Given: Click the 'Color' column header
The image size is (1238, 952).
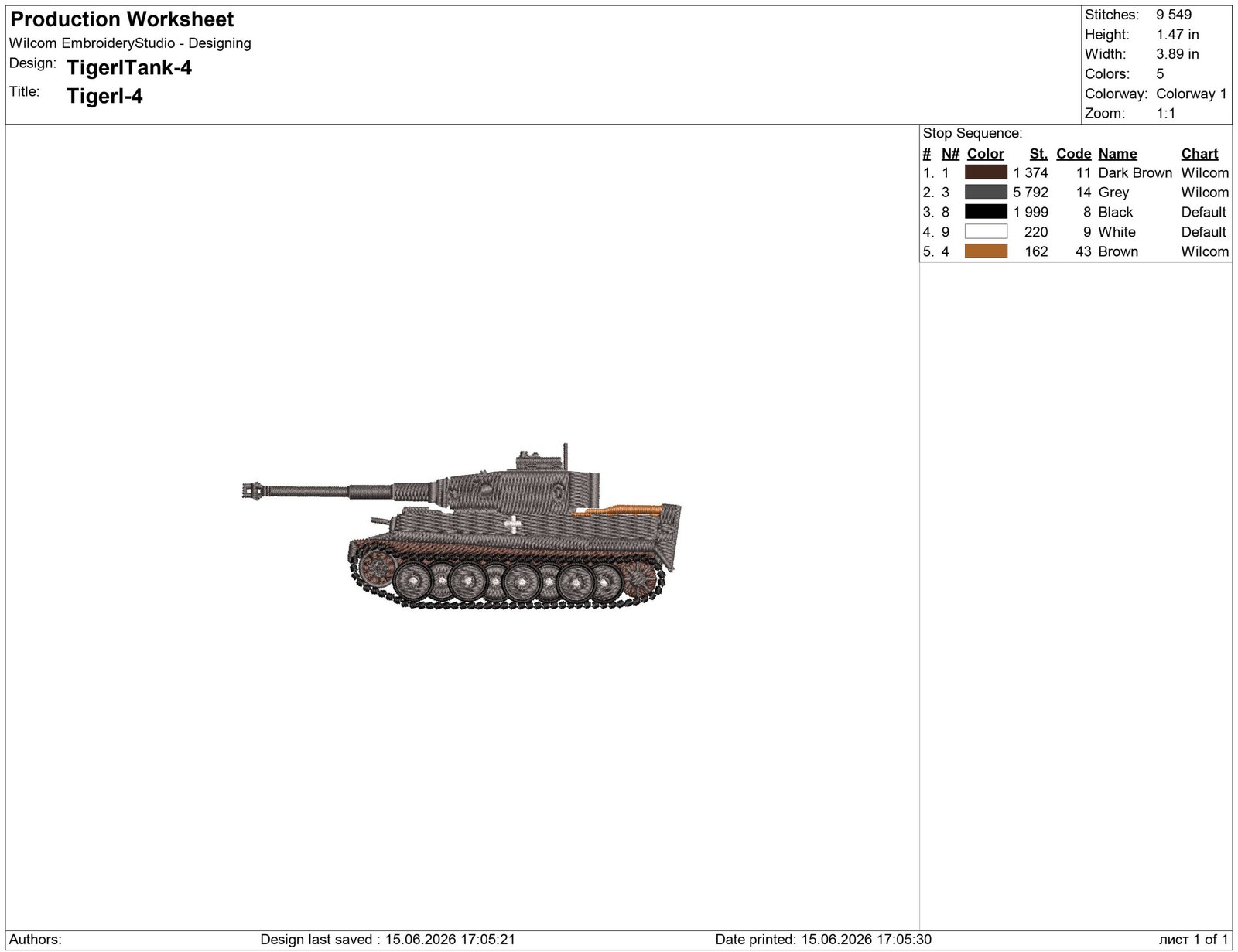Looking at the screenshot, I should (x=986, y=154).
